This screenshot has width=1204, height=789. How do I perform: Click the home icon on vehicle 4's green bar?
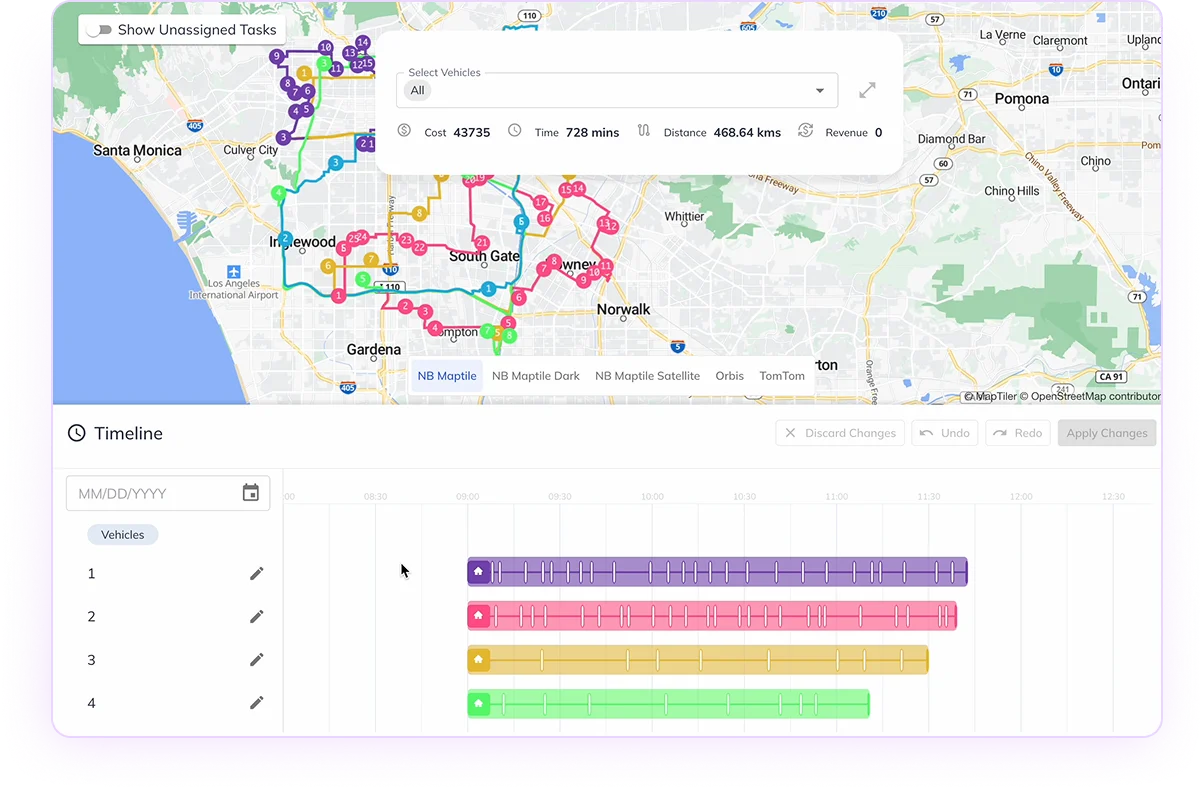click(x=479, y=703)
